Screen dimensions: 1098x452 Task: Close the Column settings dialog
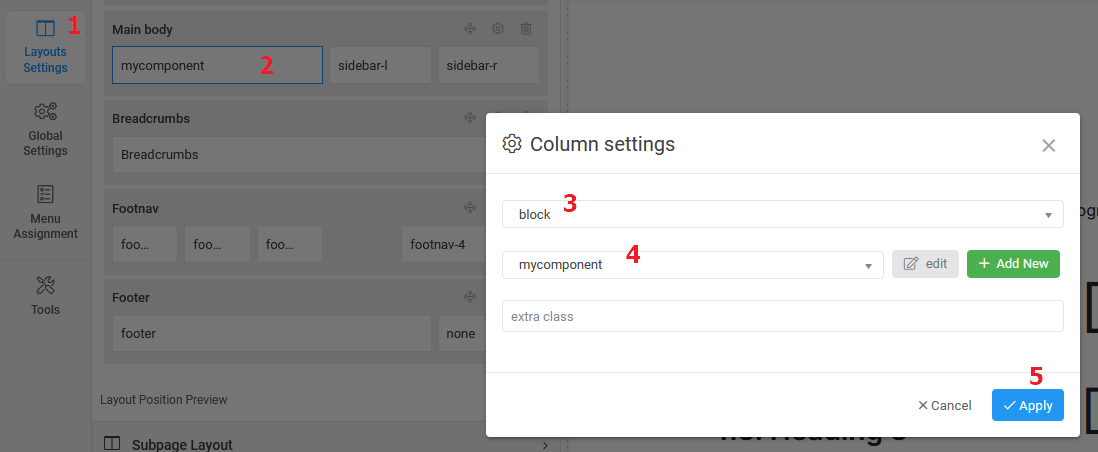point(1048,145)
